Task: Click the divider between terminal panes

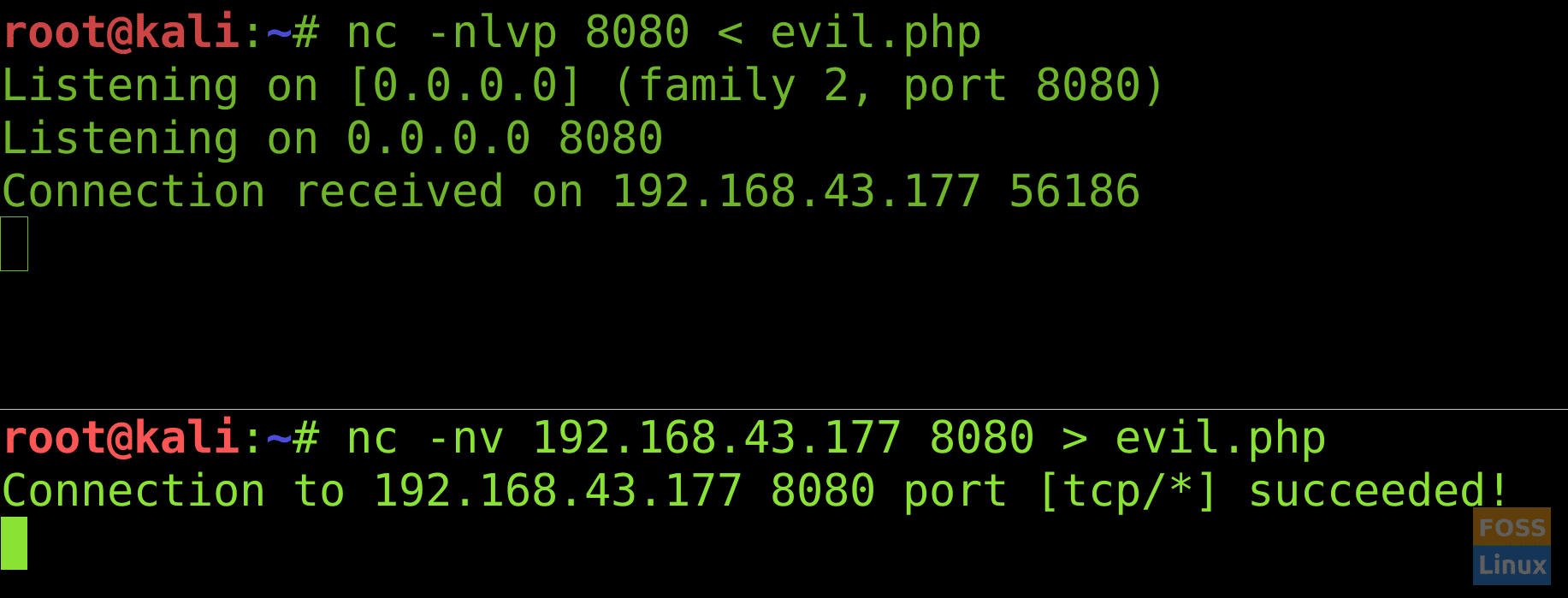Action: [x=784, y=409]
